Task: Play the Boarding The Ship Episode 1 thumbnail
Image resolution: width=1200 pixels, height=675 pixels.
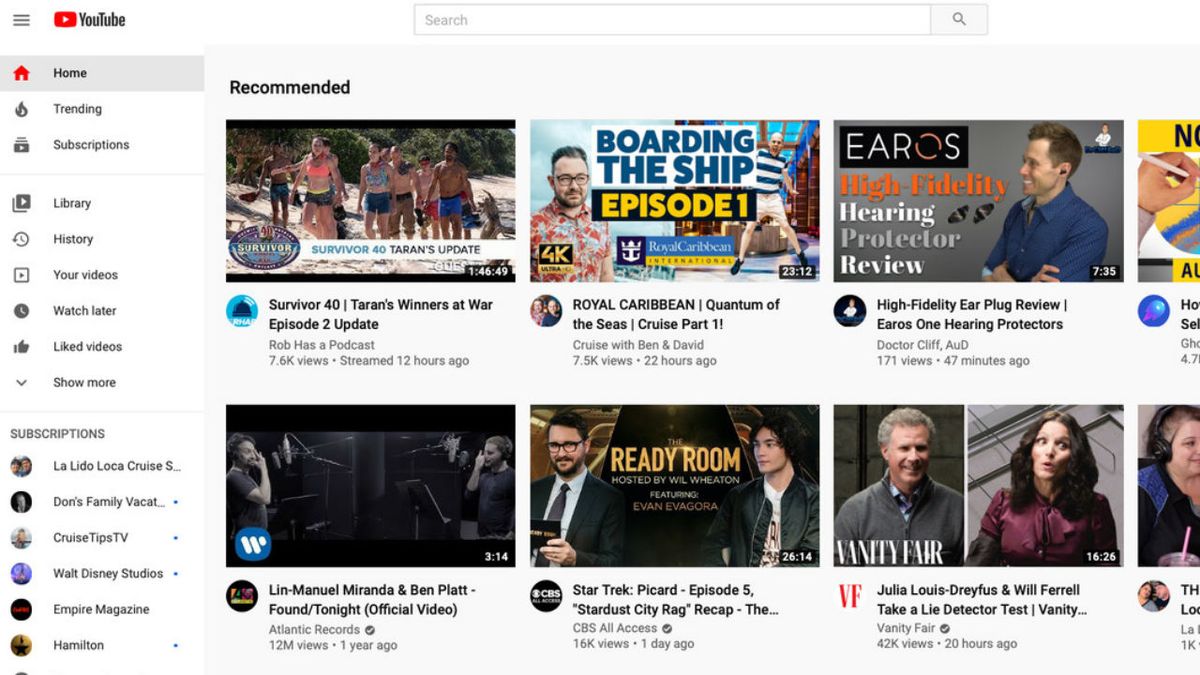Action: (x=673, y=200)
